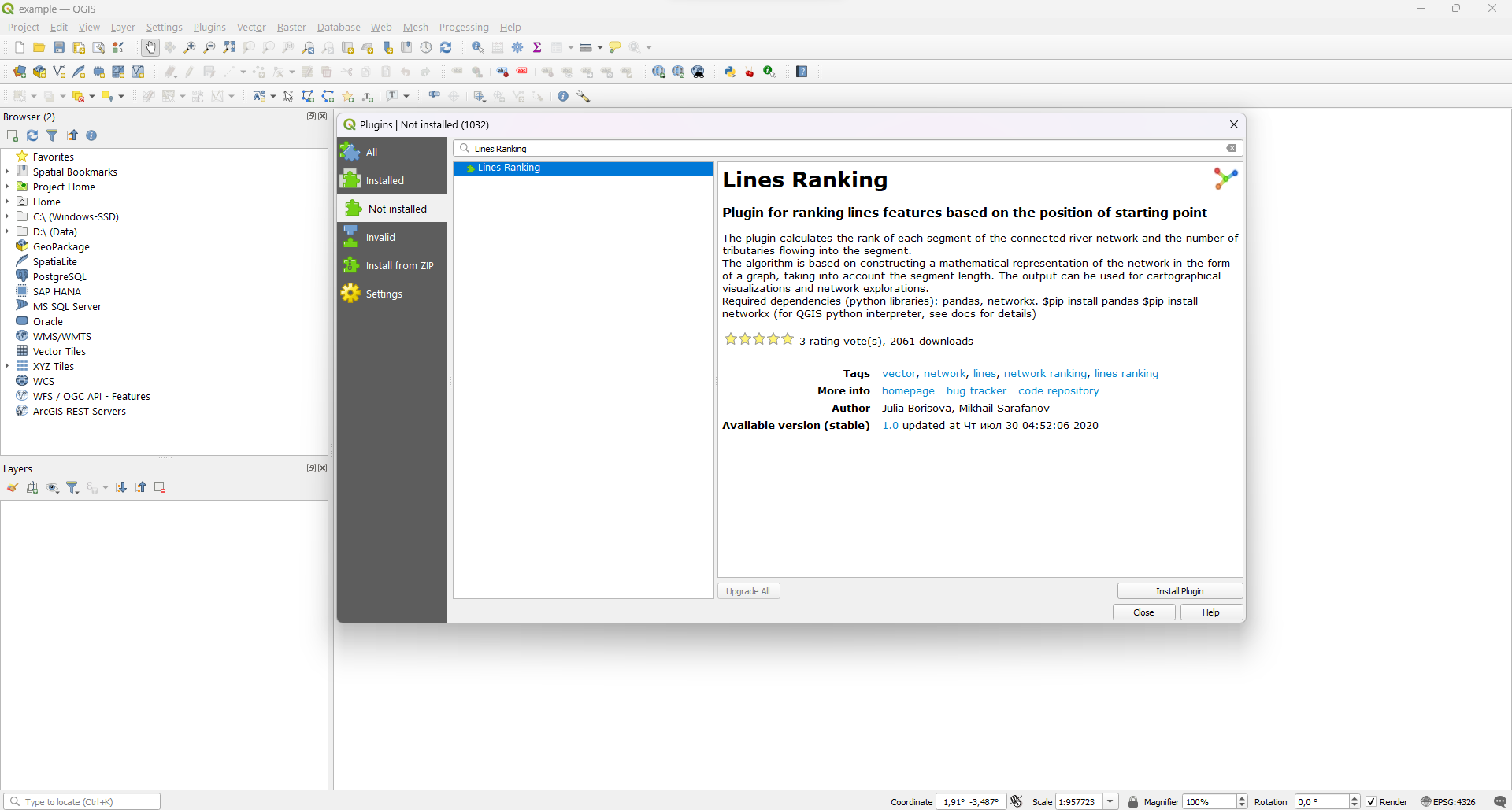1512x810 pixels.
Task: Refresh the Browser panel
Action: click(x=32, y=135)
